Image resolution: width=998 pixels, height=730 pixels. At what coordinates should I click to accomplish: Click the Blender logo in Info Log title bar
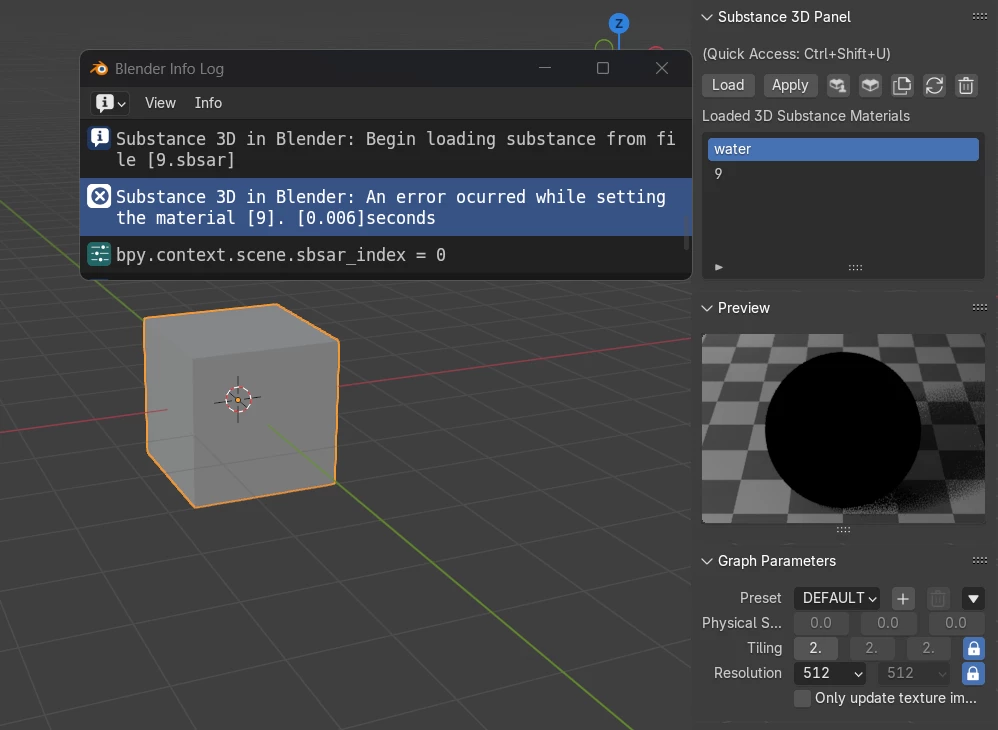(99, 68)
